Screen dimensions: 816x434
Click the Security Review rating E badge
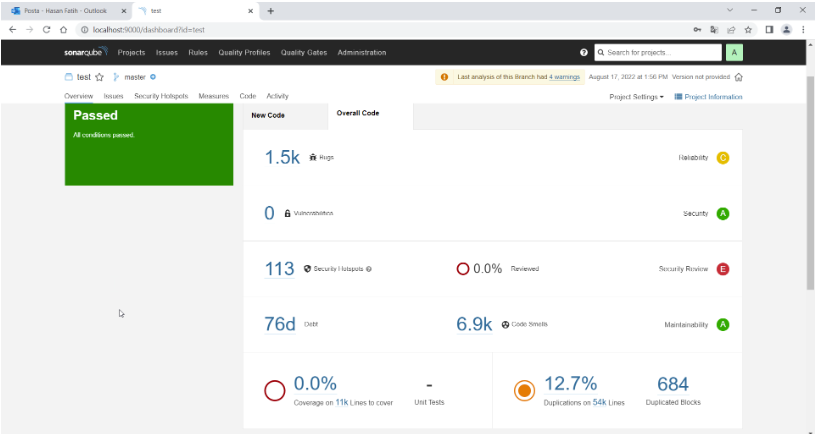pyautogui.click(x=722, y=269)
